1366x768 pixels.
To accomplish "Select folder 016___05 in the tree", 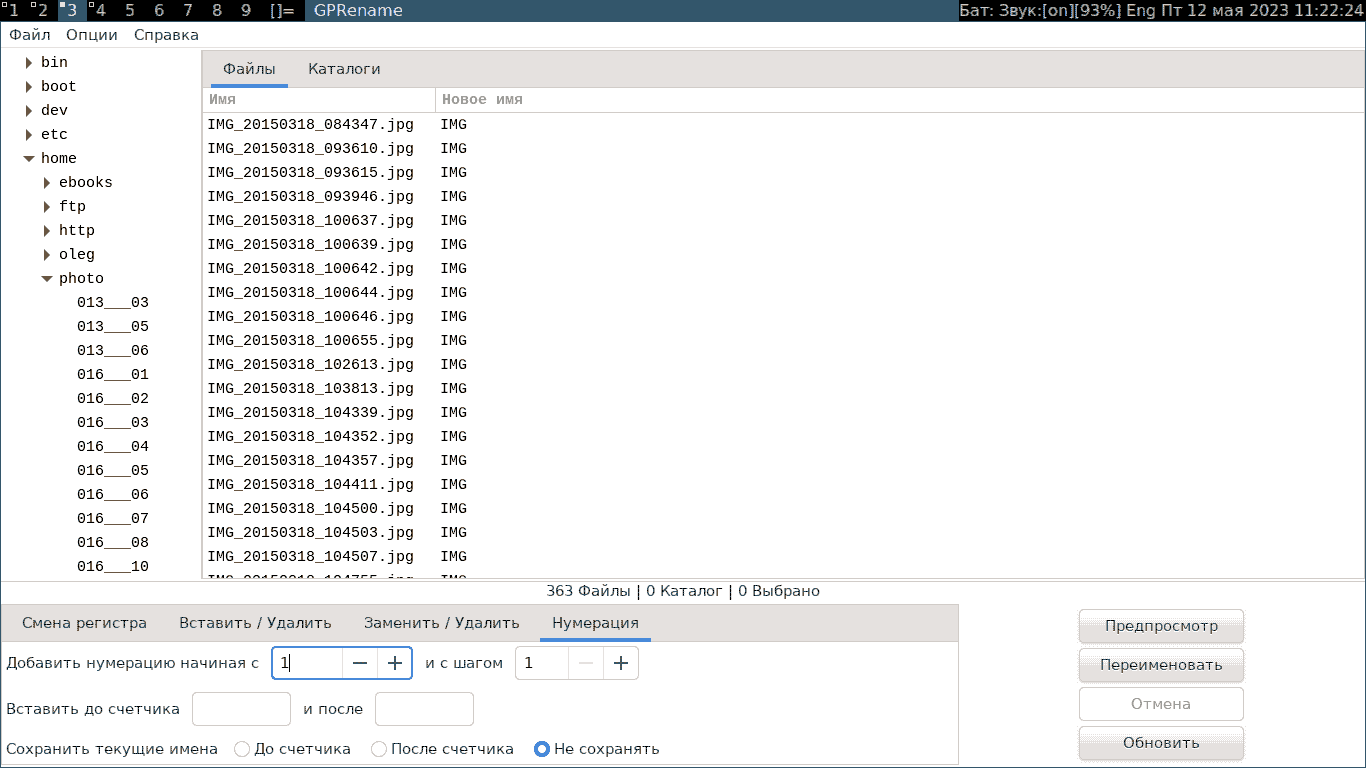I will (x=112, y=471).
